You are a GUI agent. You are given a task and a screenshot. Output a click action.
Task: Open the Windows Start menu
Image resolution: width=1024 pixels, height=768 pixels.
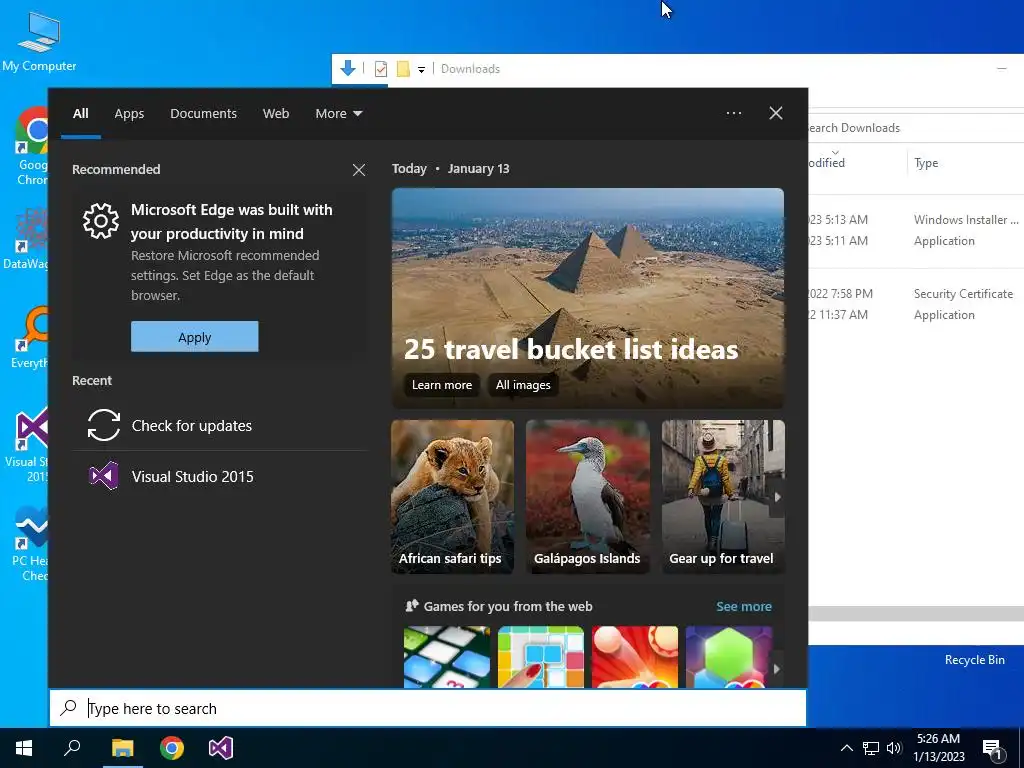(24, 748)
